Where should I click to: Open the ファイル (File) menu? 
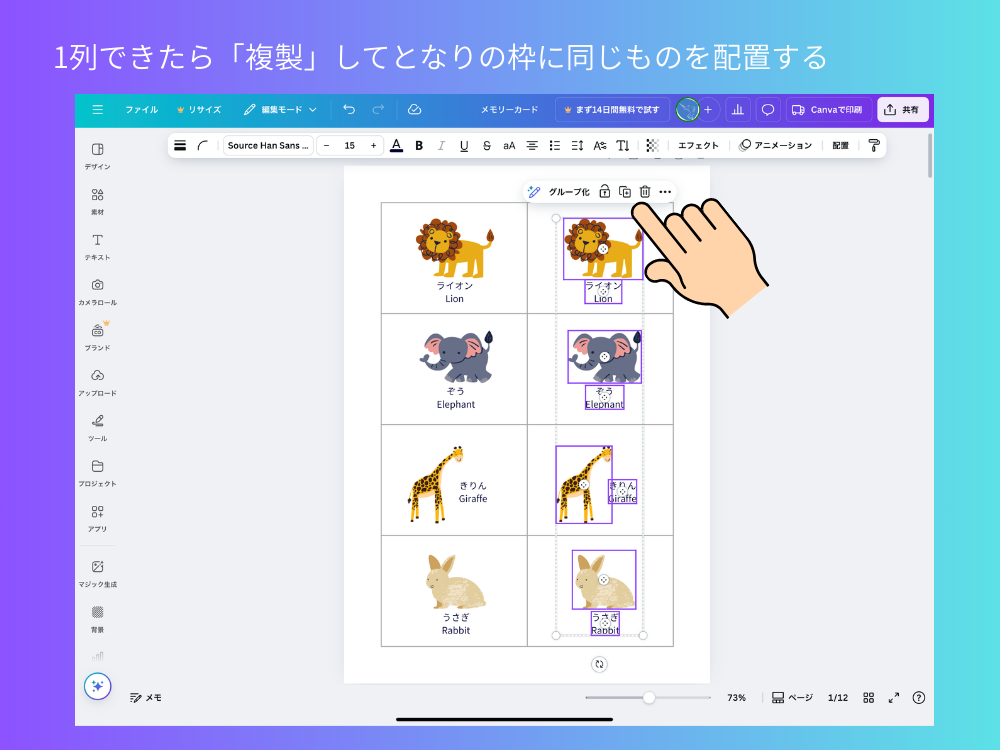[141, 110]
